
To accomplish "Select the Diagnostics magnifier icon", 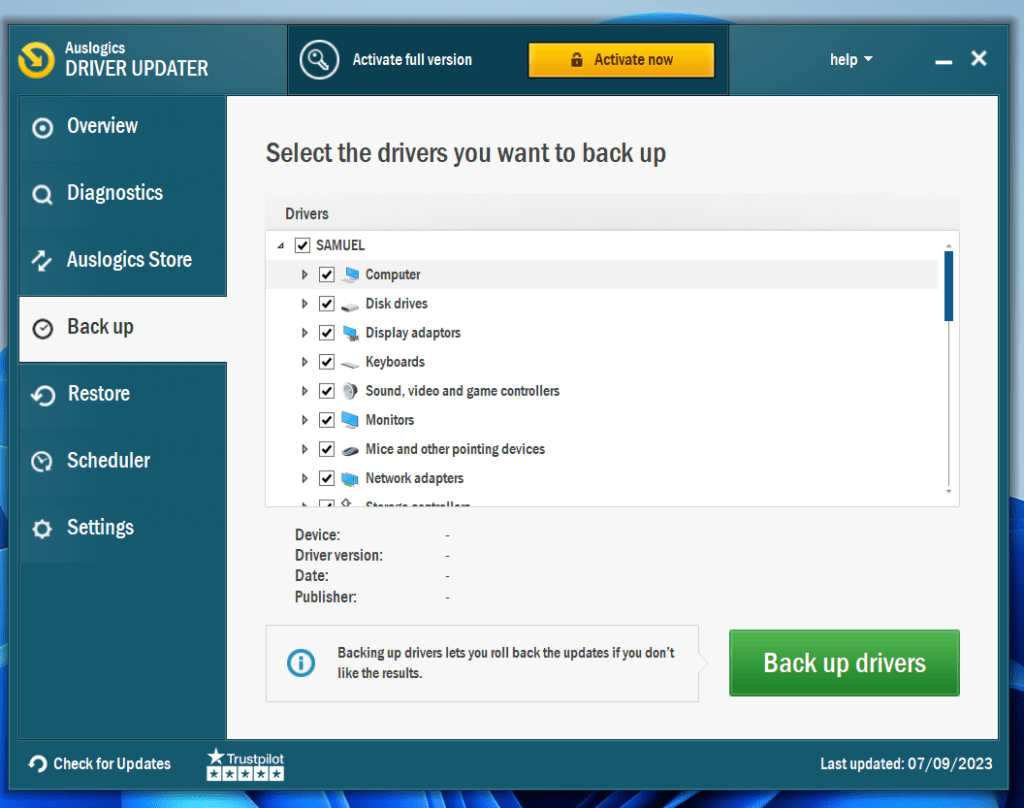I will (x=42, y=193).
